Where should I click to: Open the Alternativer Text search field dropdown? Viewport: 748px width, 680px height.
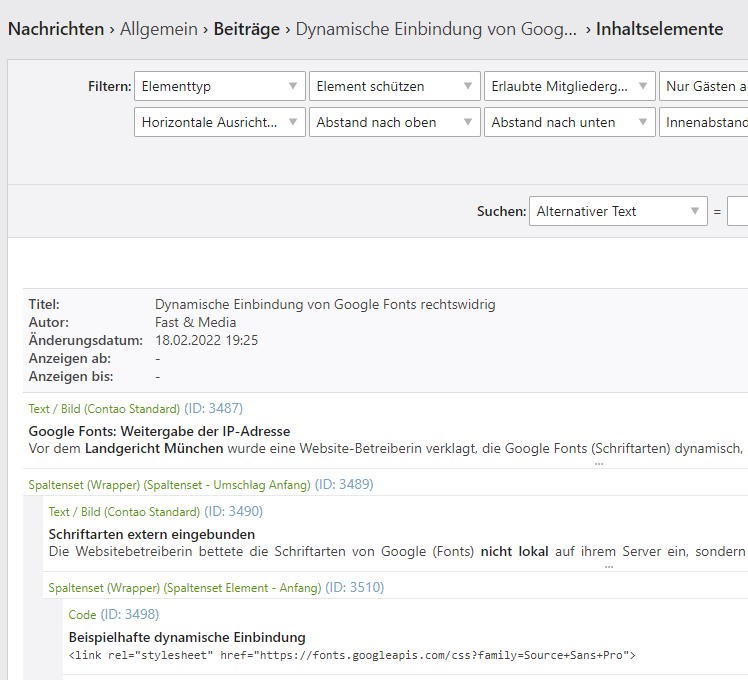pyautogui.click(x=618, y=211)
